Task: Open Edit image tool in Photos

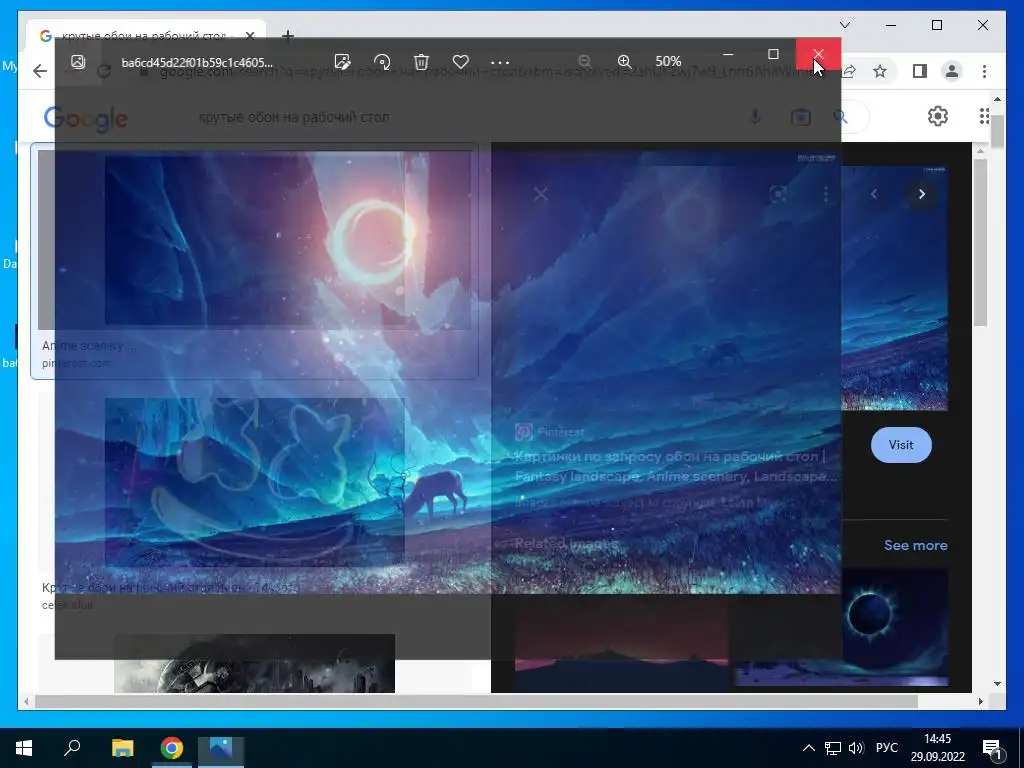Action: tap(342, 62)
